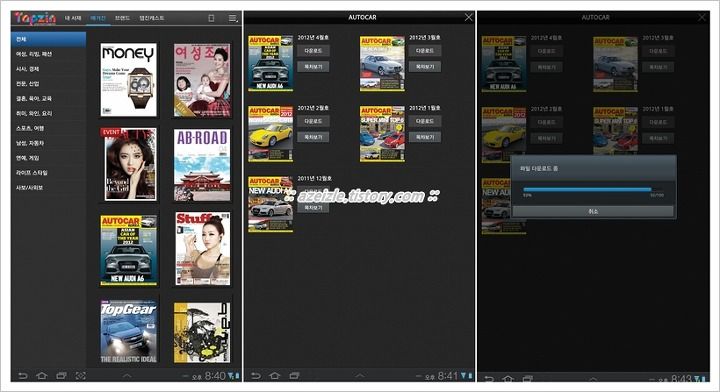Tap the 8:40 clock in the status bar

tap(215, 376)
